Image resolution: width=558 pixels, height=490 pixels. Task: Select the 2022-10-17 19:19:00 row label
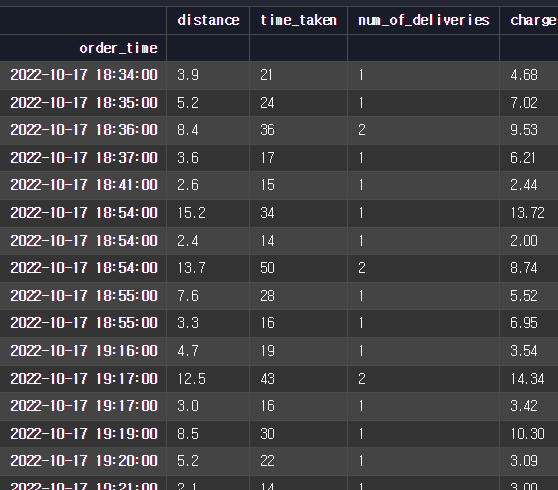click(x=83, y=434)
